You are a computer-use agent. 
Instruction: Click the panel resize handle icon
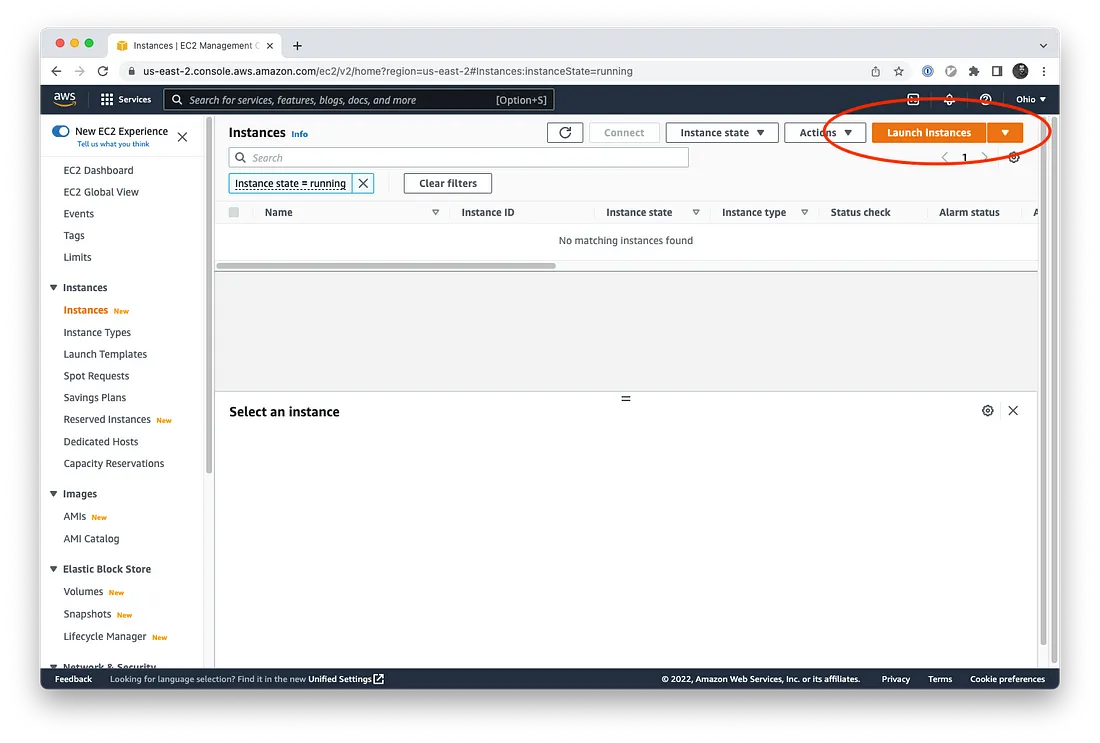626,399
